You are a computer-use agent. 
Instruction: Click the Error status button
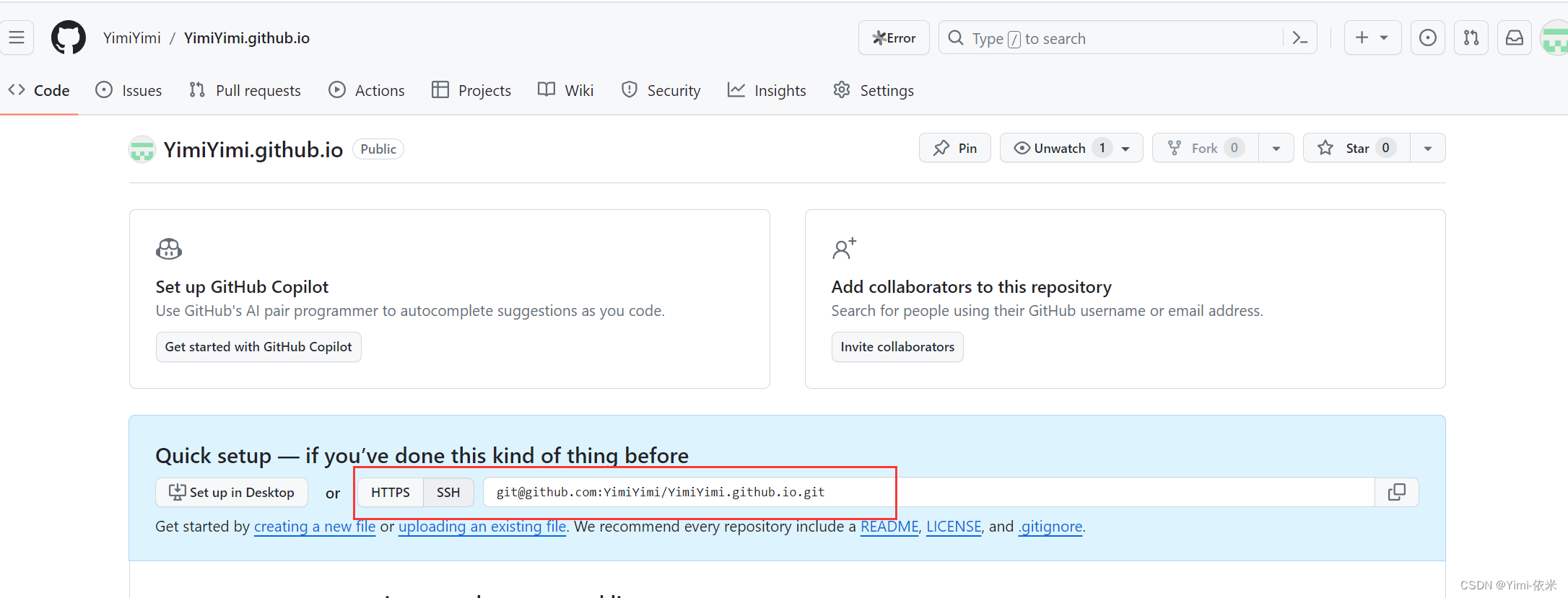click(x=894, y=38)
